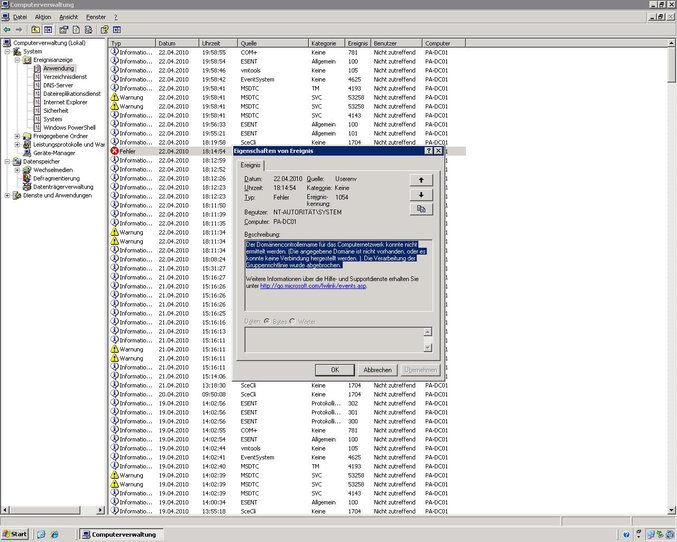
Task: Select the Defragmentierung node
Action: pyautogui.click(x=57, y=178)
